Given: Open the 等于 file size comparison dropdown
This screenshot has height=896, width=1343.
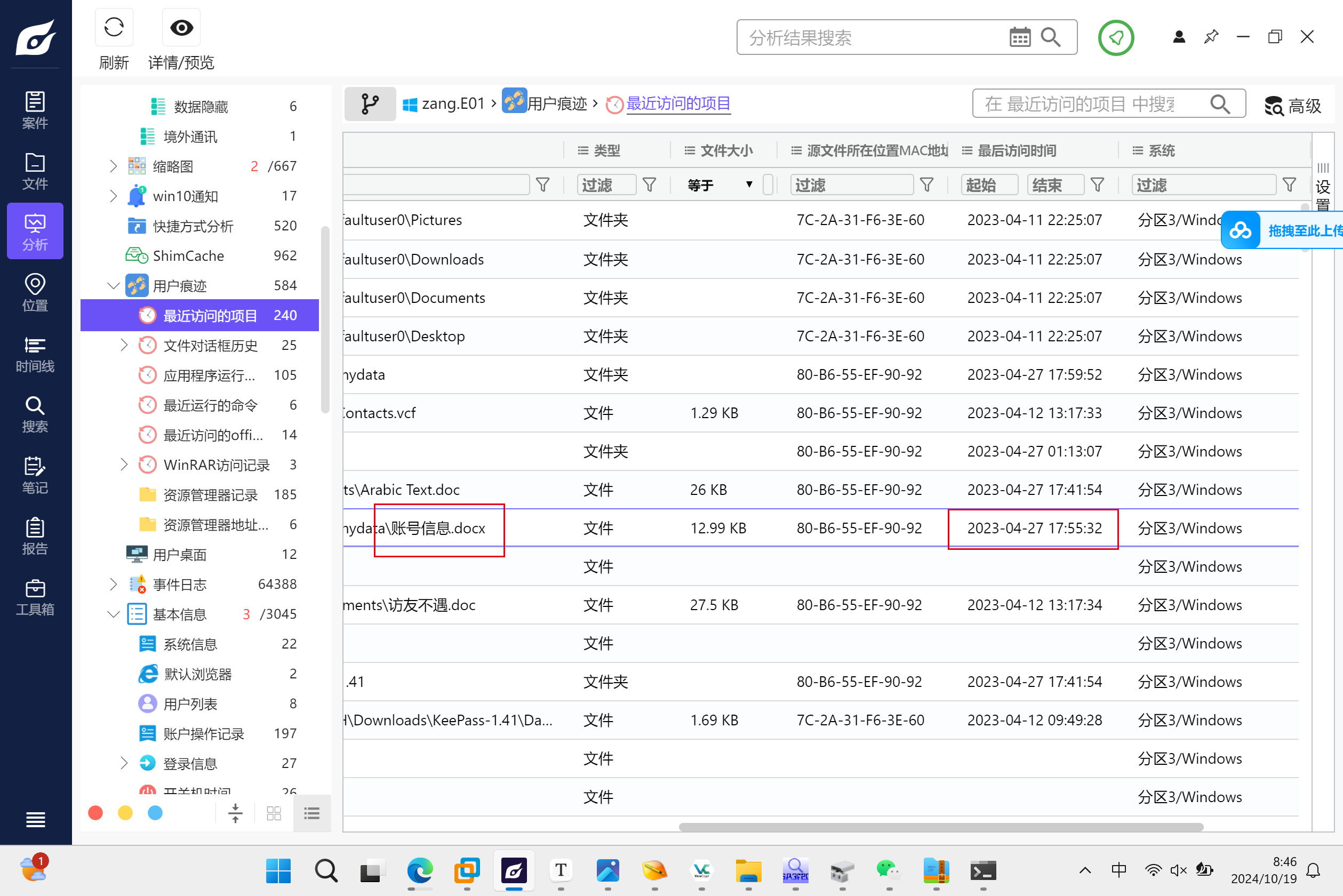Looking at the screenshot, I should pyautogui.click(x=720, y=185).
